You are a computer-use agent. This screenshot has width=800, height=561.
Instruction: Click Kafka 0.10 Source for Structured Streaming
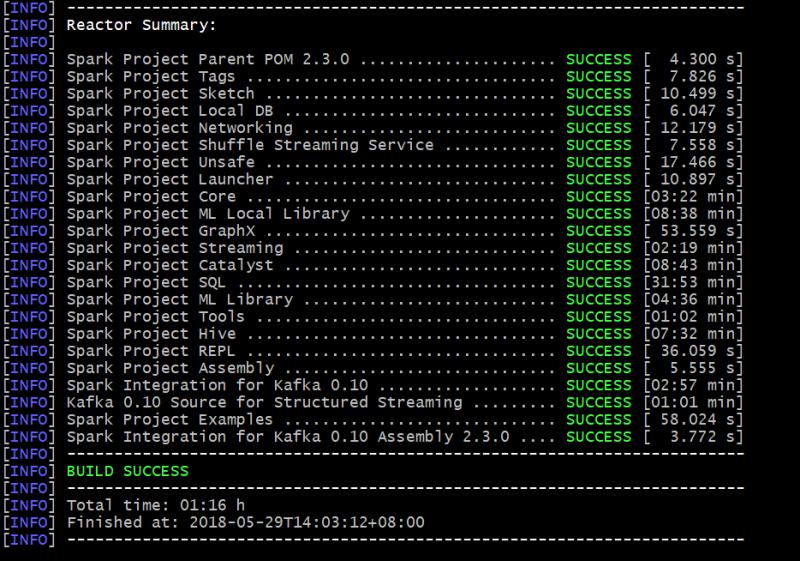click(x=264, y=402)
